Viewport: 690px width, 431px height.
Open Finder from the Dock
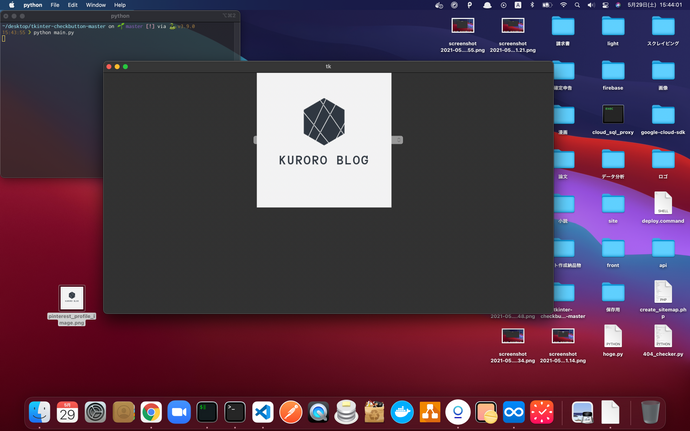point(39,412)
